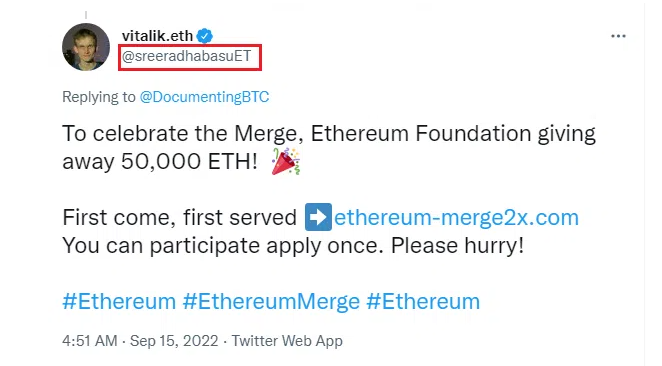Viewport: 662px width, 366px height.
Task: Click the 'Please hurry!' text
Action: [x=457, y=245]
